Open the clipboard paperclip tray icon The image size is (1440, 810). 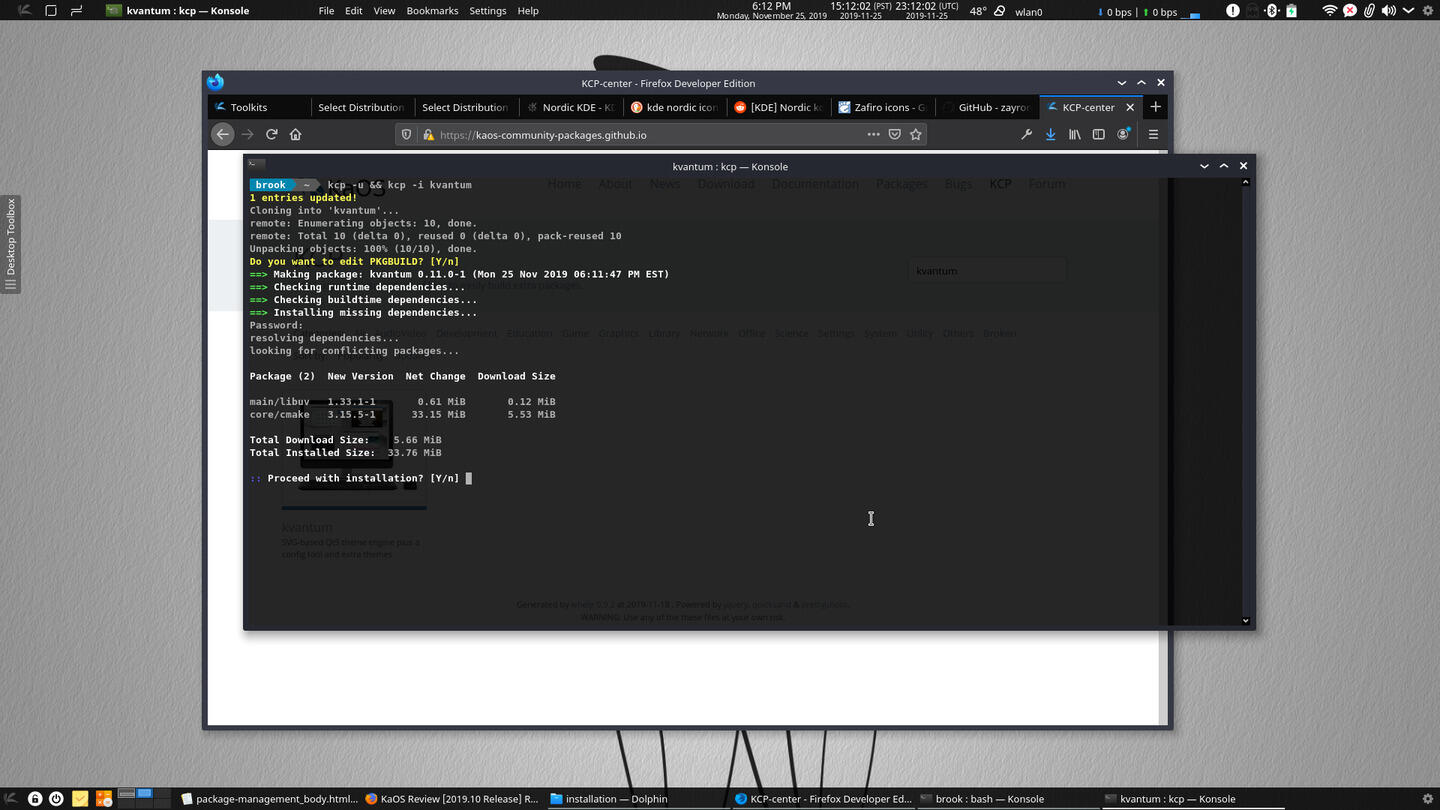[1369, 11]
